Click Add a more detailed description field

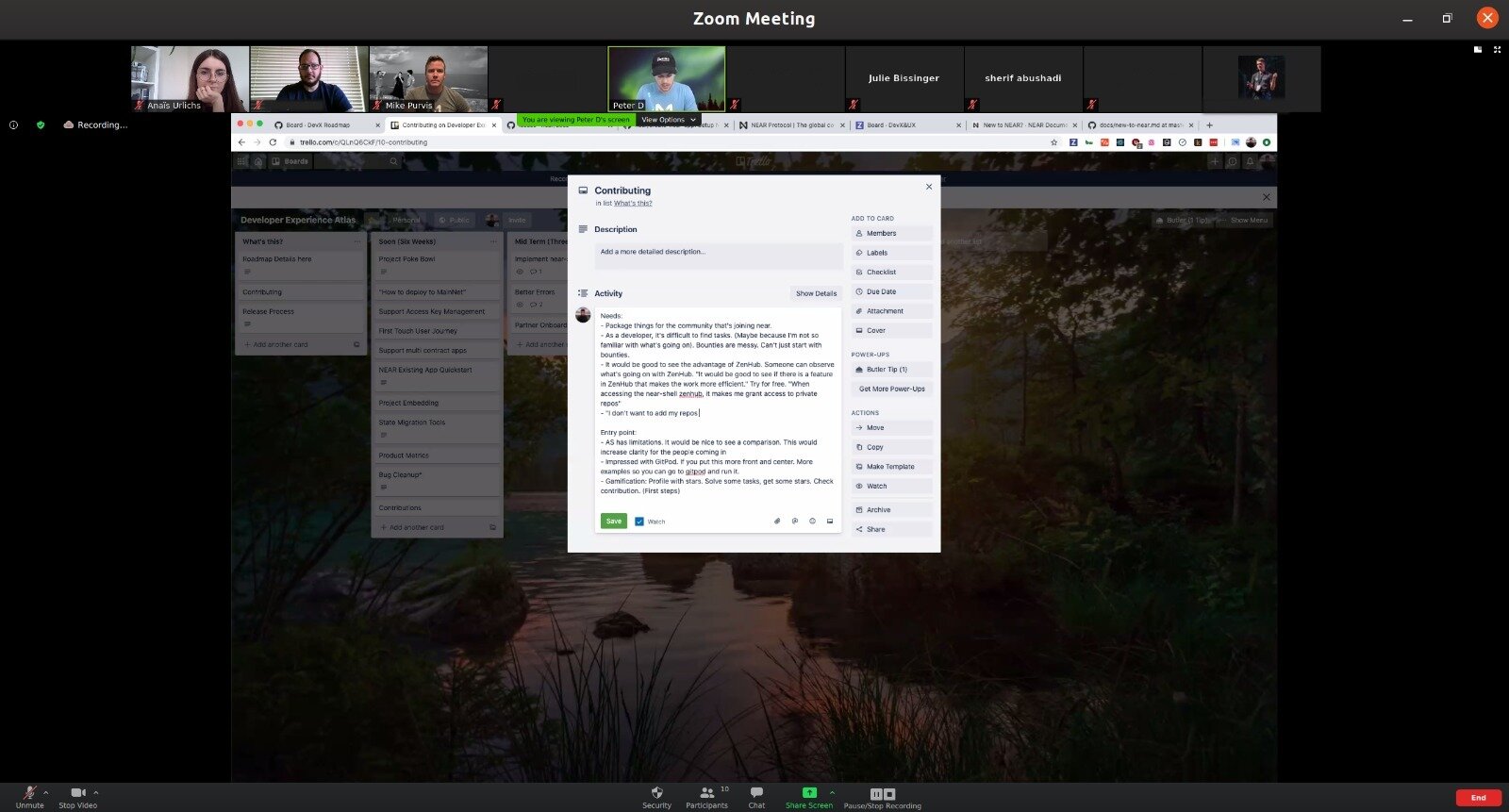[x=719, y=256]
